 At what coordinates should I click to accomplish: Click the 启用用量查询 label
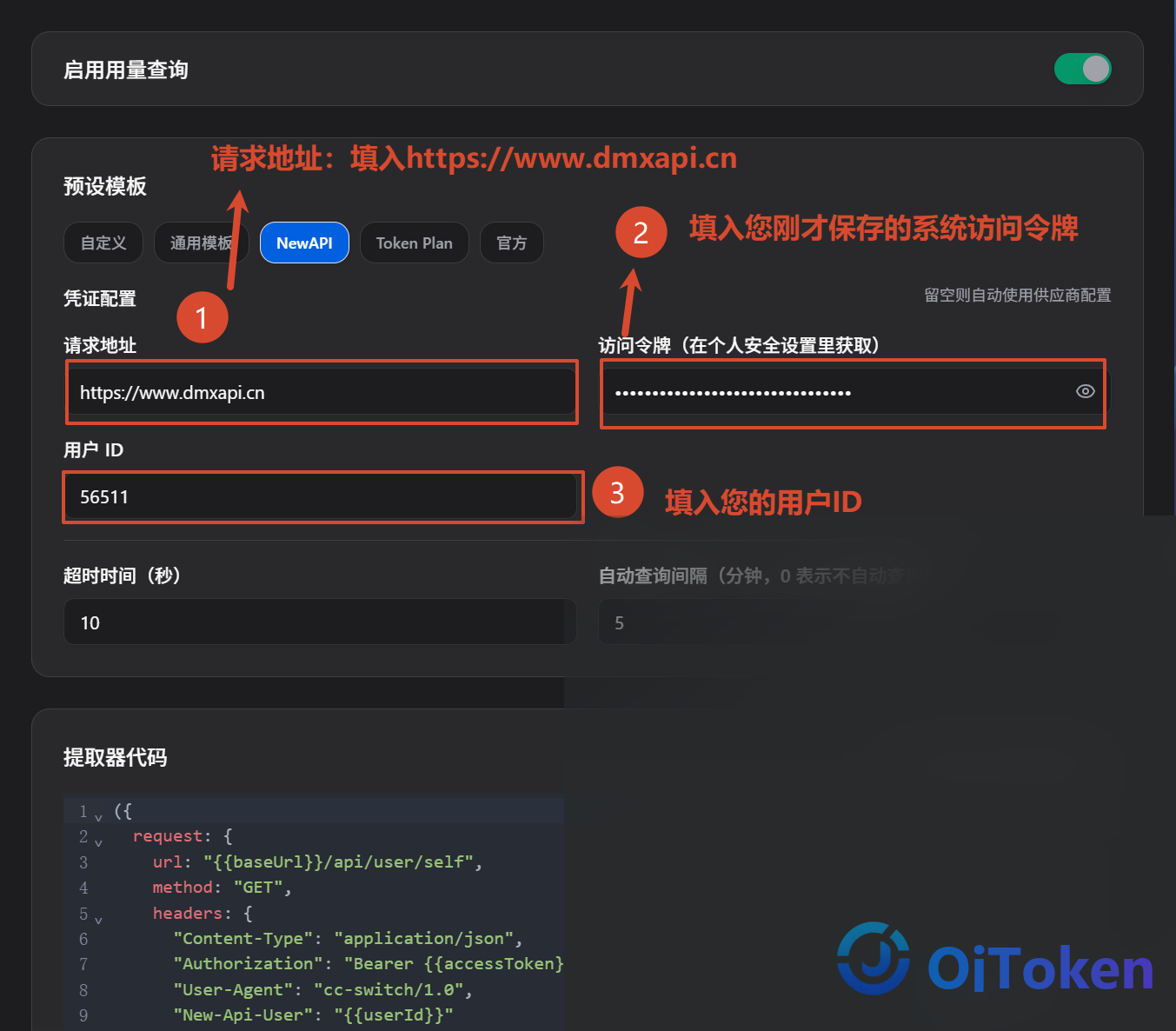[126, 70]
